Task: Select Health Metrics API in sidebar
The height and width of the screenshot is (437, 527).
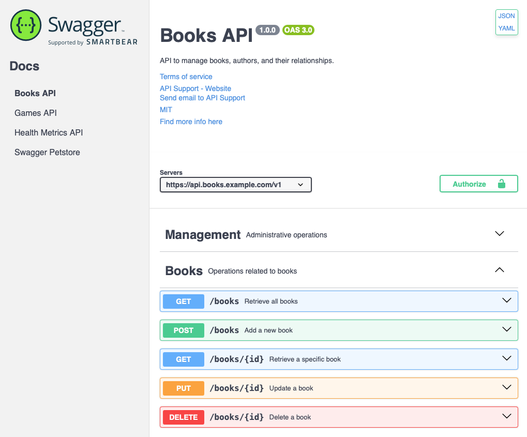Action: 48,132
